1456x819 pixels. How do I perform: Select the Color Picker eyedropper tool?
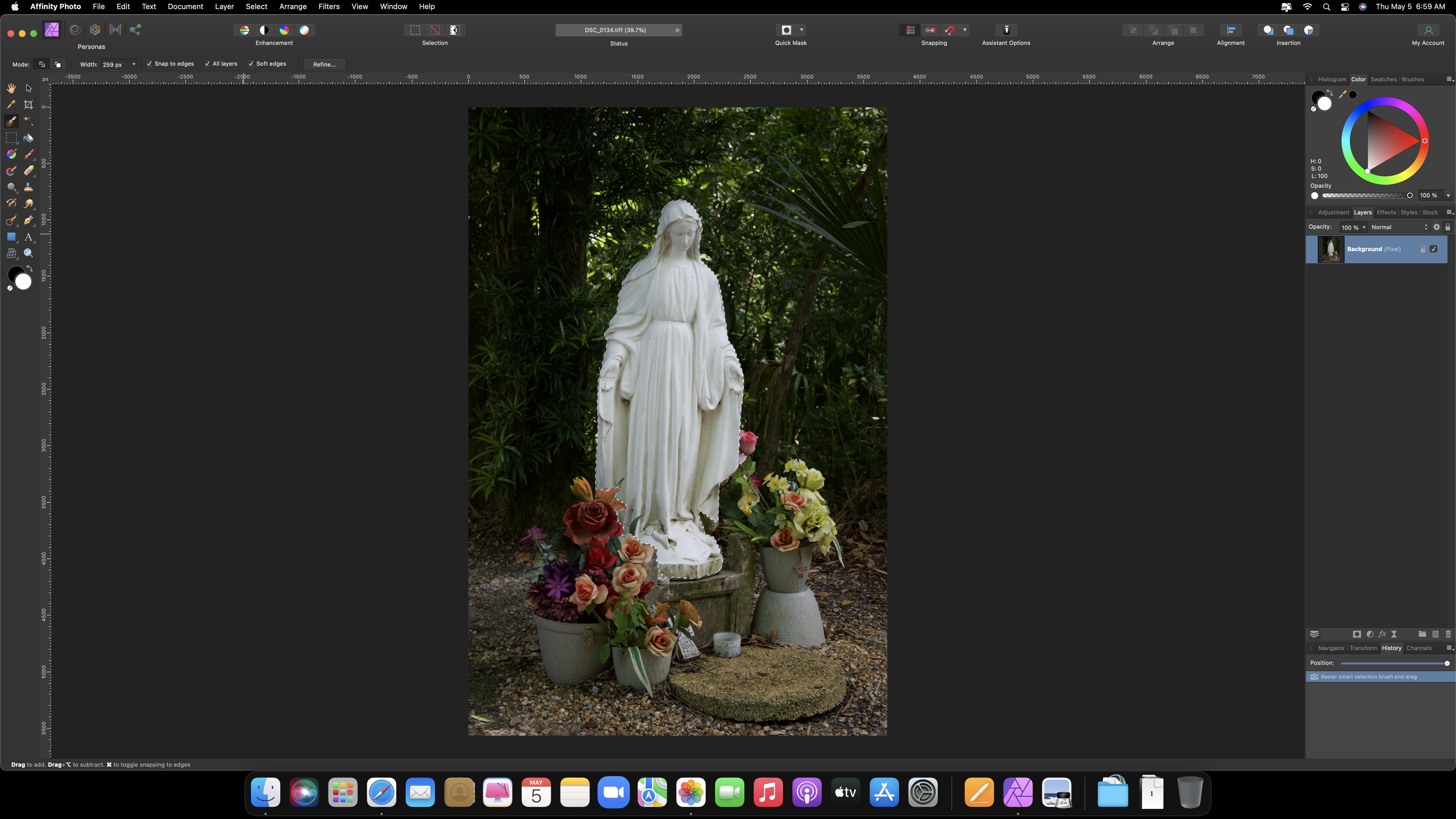tap(11, 105)
